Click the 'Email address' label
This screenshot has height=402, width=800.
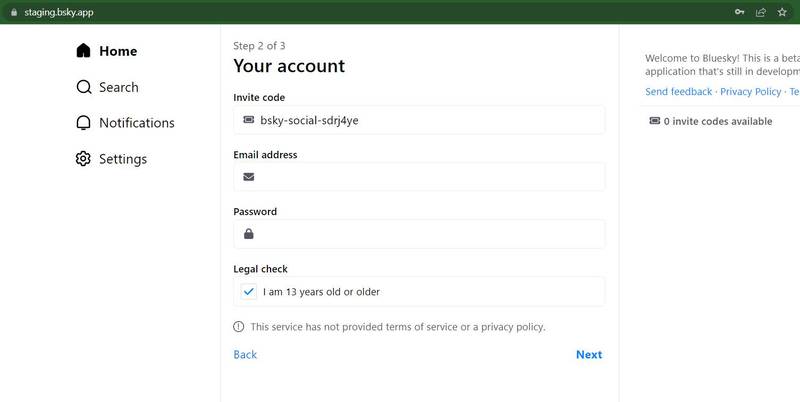point(265,155)
